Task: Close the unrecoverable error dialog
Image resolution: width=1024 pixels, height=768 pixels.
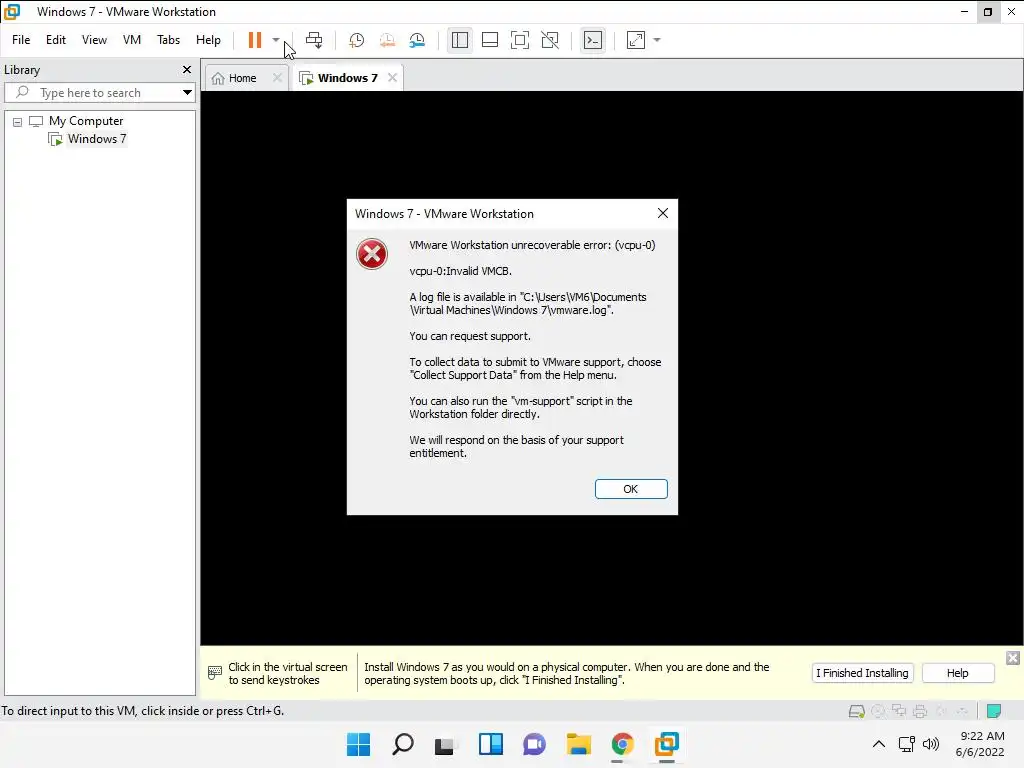Action: [x=663, y=214]
